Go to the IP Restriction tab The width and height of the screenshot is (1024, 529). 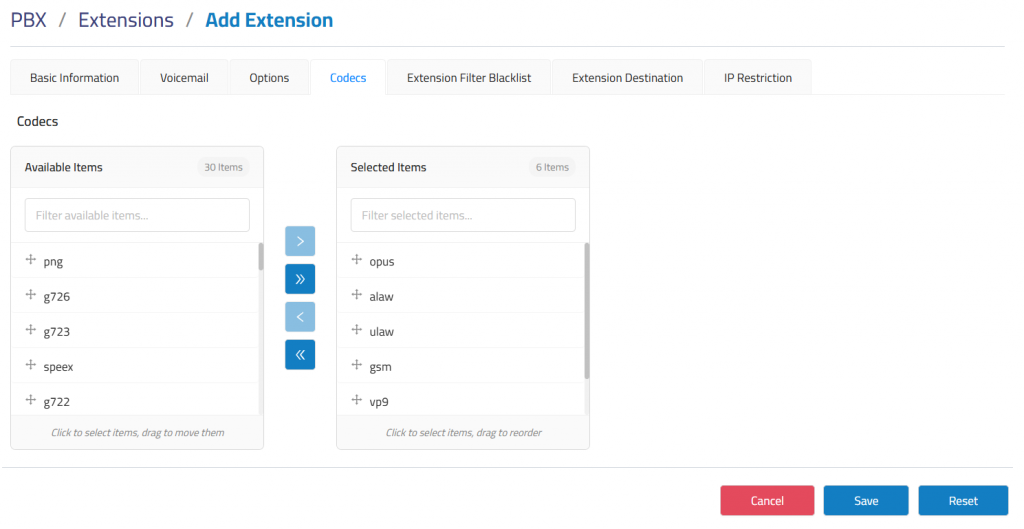757,78
